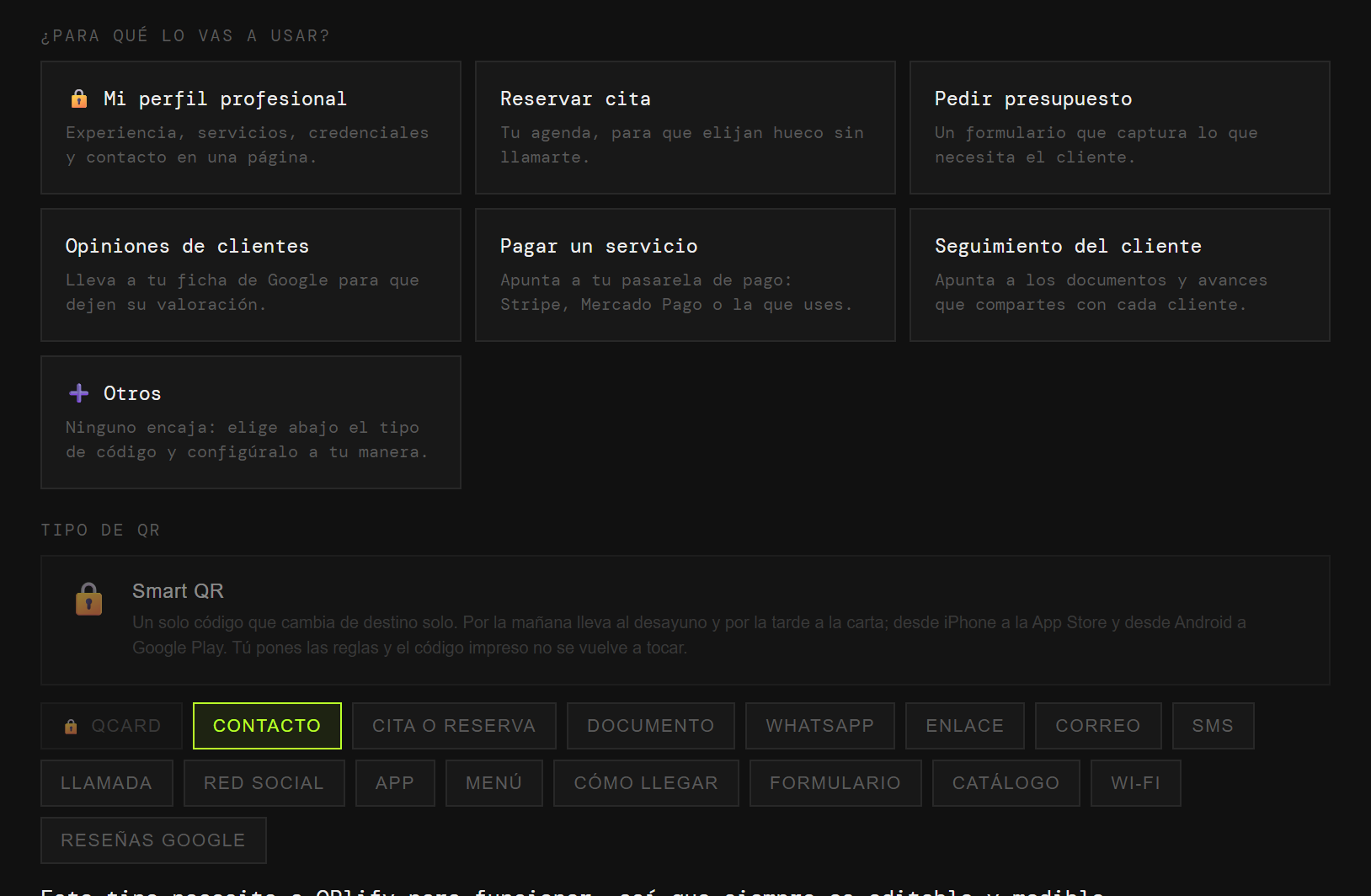Viewport: 1371px width, 896px height.
Task: Select the Opiniones de clientes card
Action: [x=251, y=275]
